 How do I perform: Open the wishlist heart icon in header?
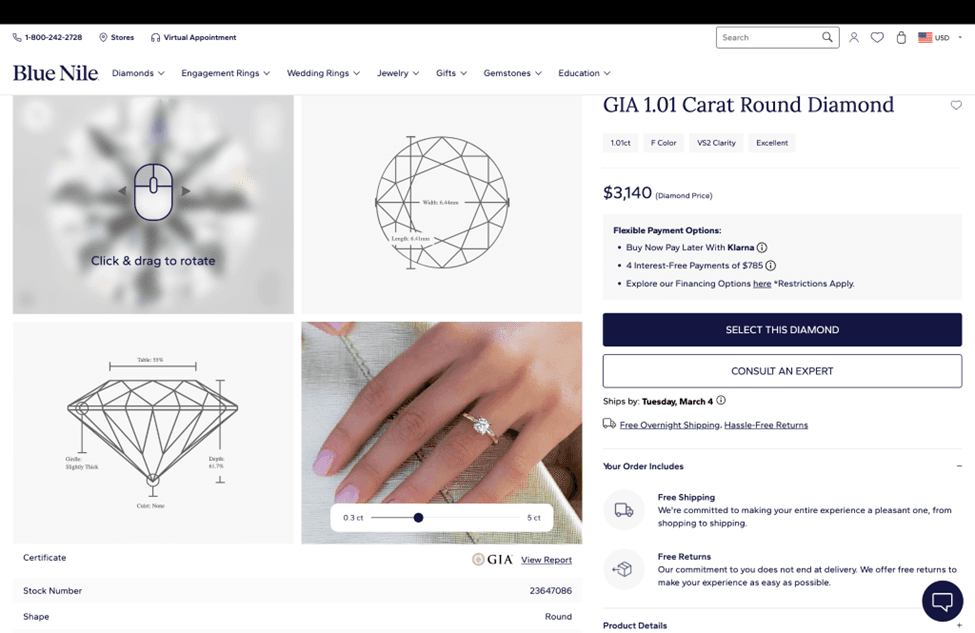tap(877, 37)
